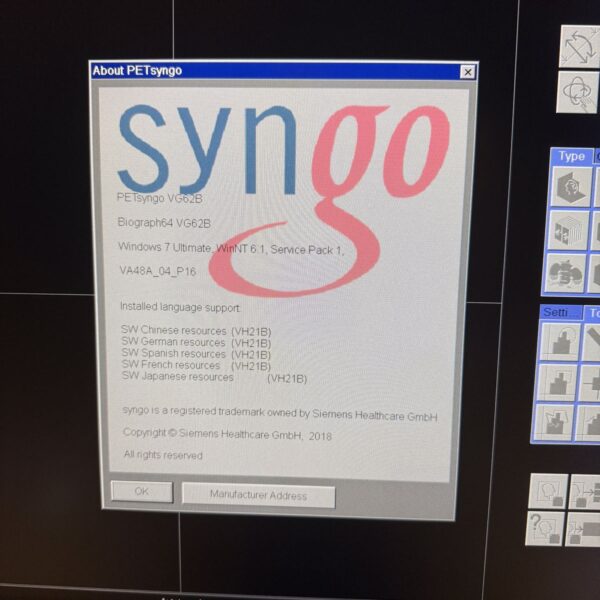Click the histogram with curved arrow icon
Image resolution: width=600 pixels, height=600 pixels.
click(x=560, y=341)
